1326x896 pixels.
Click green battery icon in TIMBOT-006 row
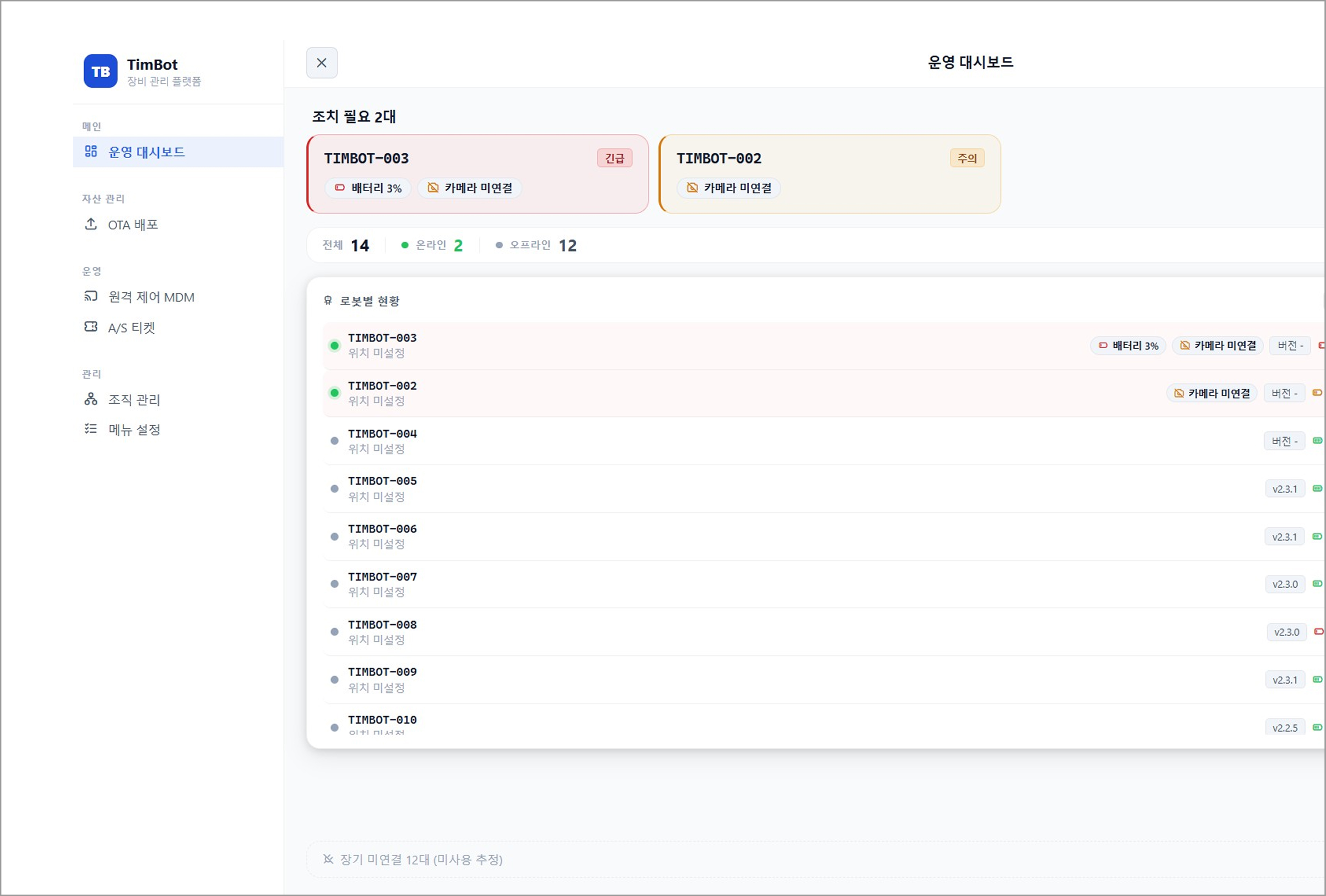(x=1317, y=536)
